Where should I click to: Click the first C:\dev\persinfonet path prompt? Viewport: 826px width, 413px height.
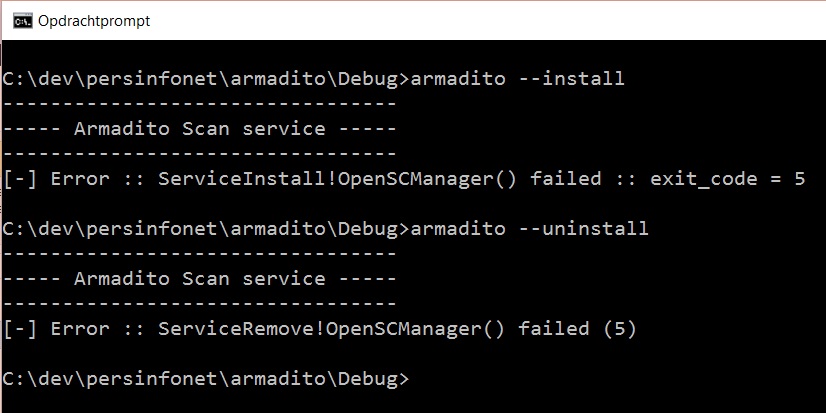206,79
